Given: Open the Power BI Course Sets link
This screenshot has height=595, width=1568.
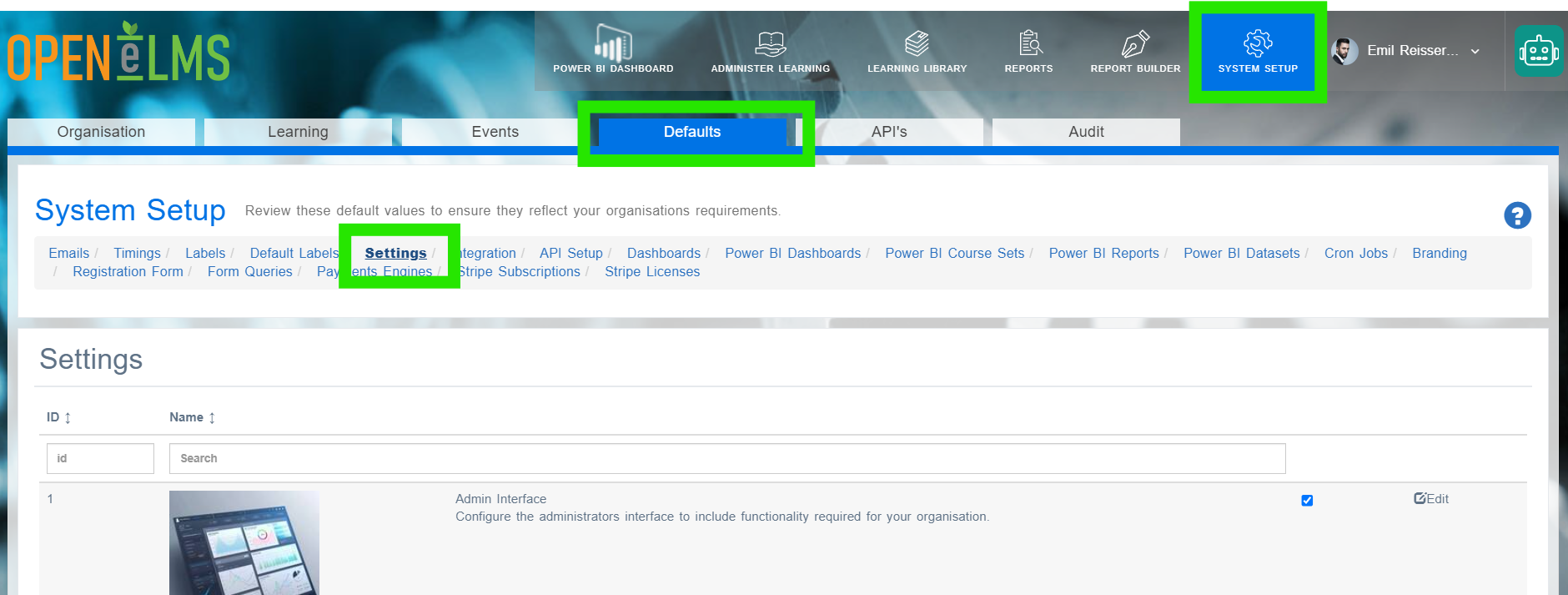Looking at the screenshot, I should tap(955, 253).
